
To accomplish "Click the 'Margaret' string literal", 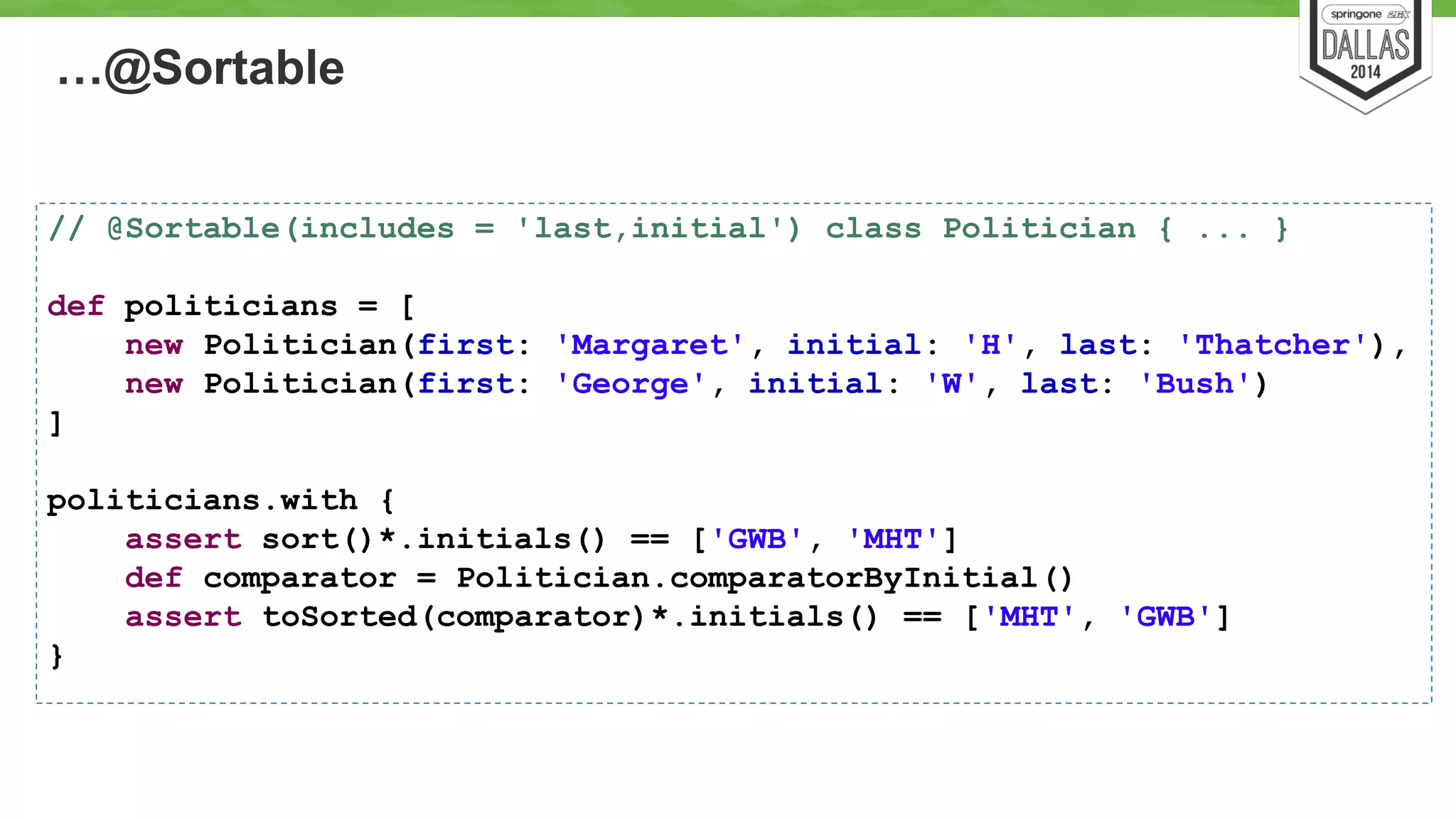I will [x=649, y=346].
